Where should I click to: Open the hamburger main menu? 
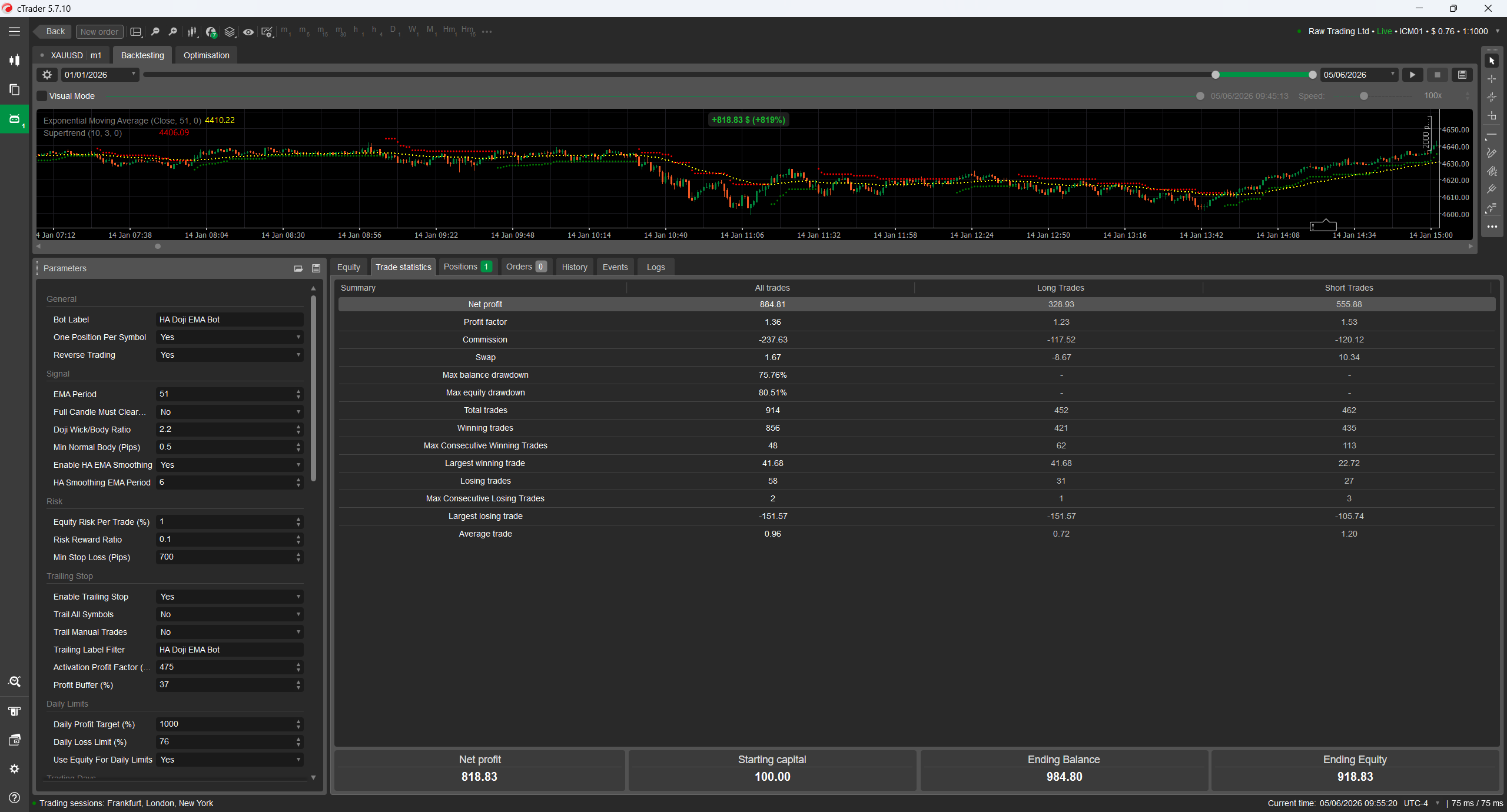[x=14, y=32]
